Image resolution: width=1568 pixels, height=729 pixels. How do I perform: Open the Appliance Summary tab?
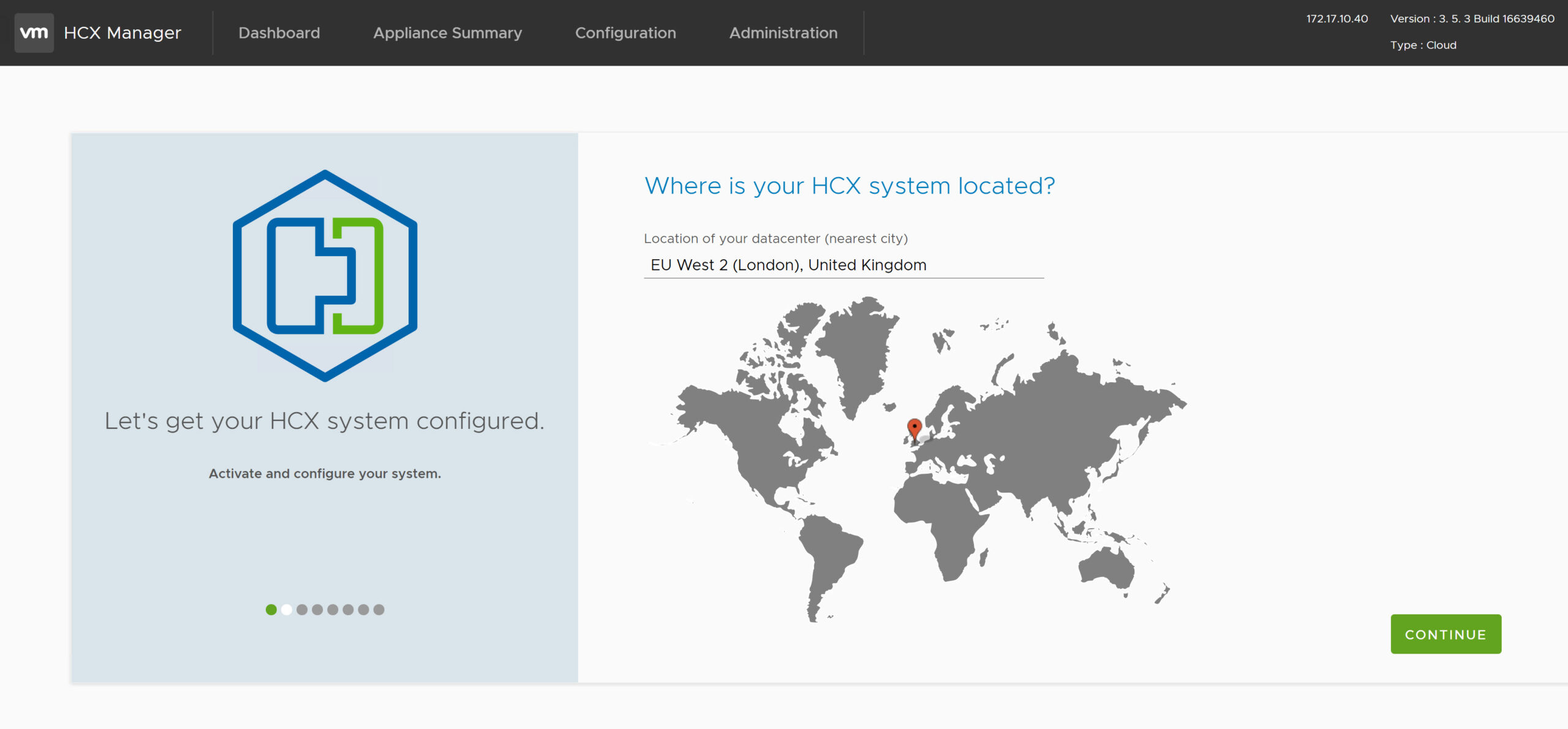447,33
